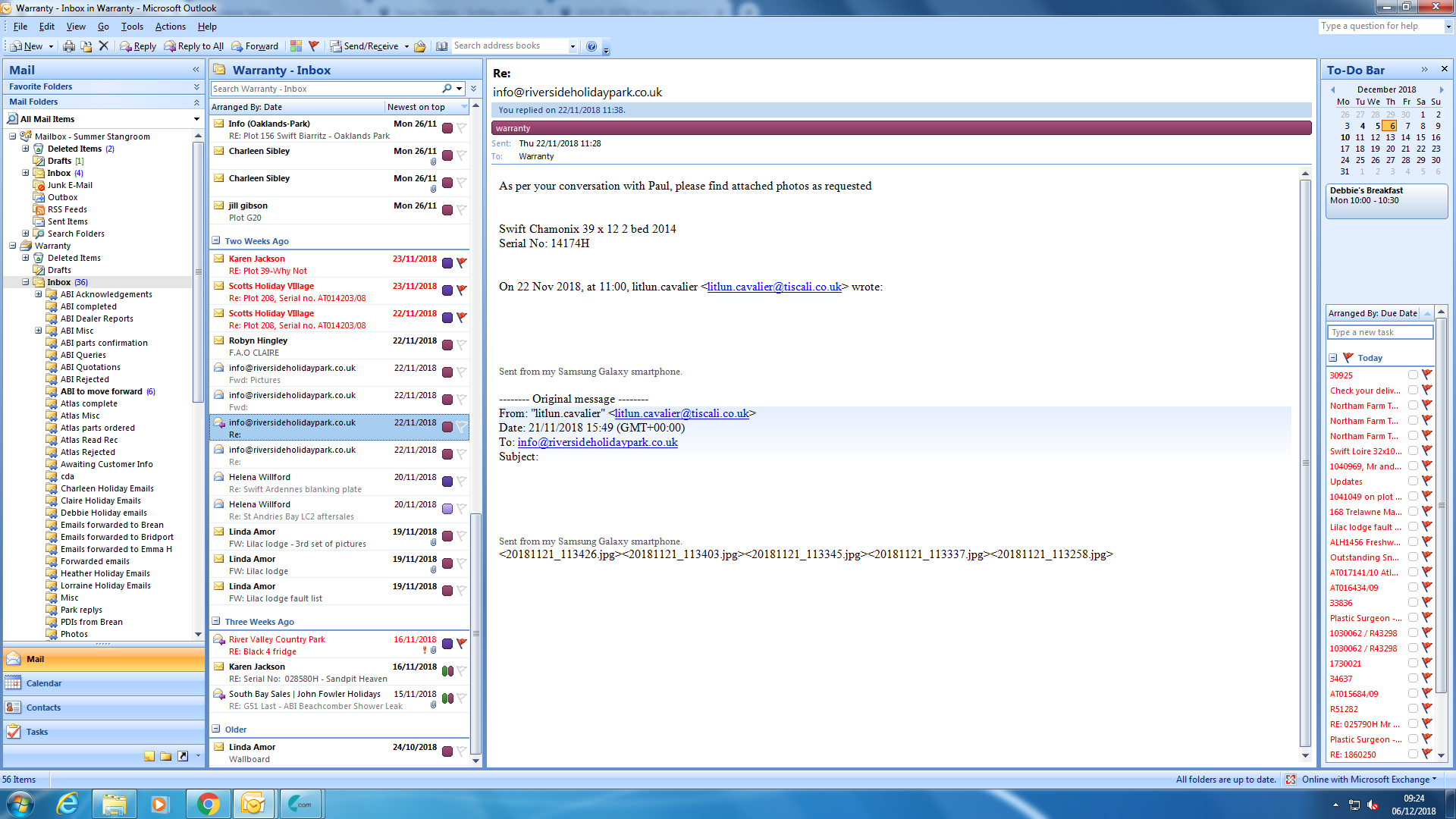The width and height of the screenshot is (1456, 819).
Task: Tick the 33836 task checkbox
Action: point(1413,602)
